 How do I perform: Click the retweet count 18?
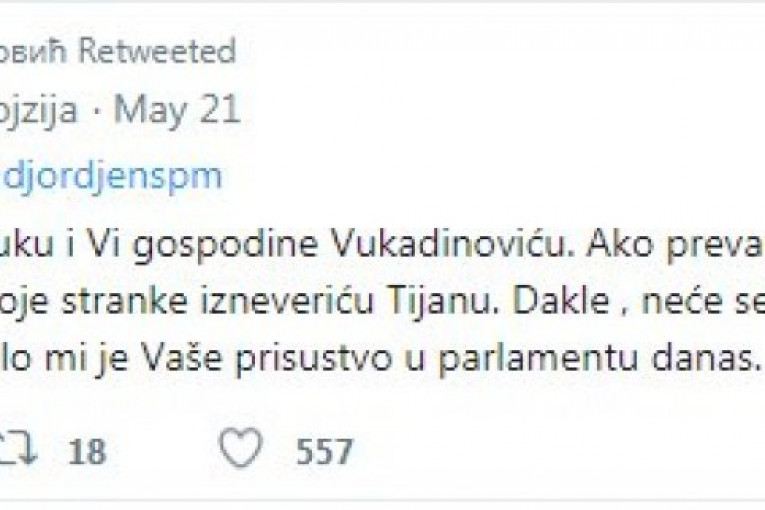point(86,451)
